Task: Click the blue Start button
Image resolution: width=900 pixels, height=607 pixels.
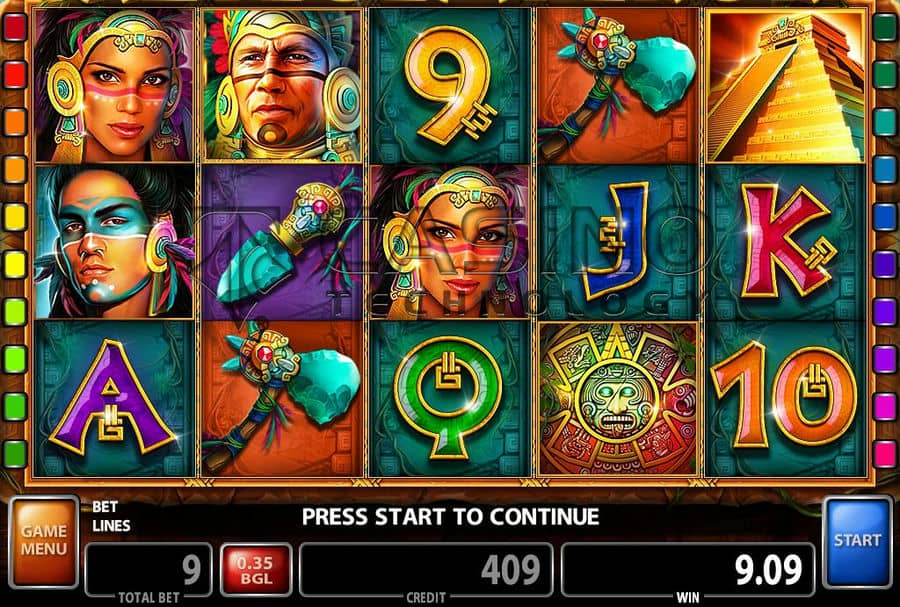Action: click(x=858, y=541)
